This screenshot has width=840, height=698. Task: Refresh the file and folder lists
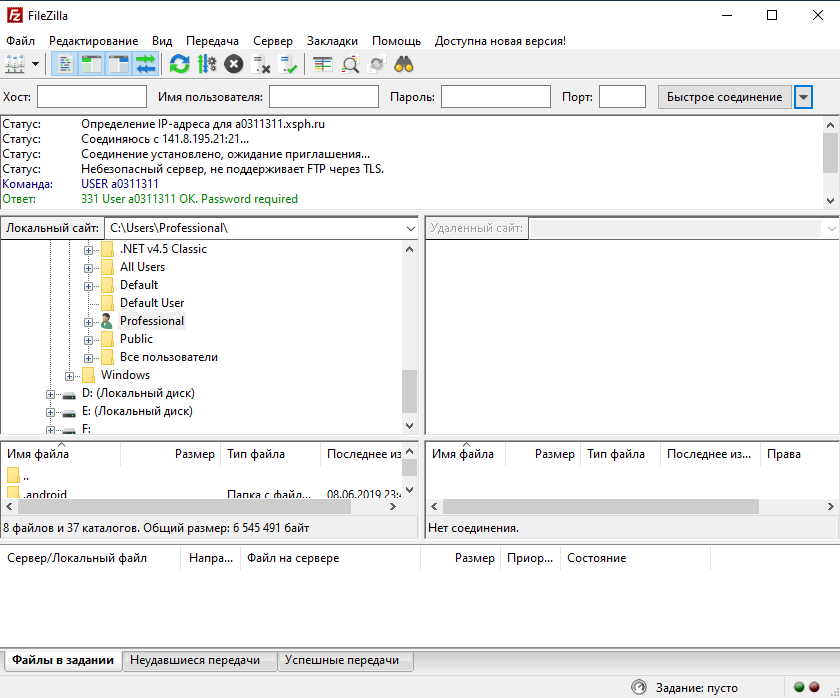(x=179, y=65)
